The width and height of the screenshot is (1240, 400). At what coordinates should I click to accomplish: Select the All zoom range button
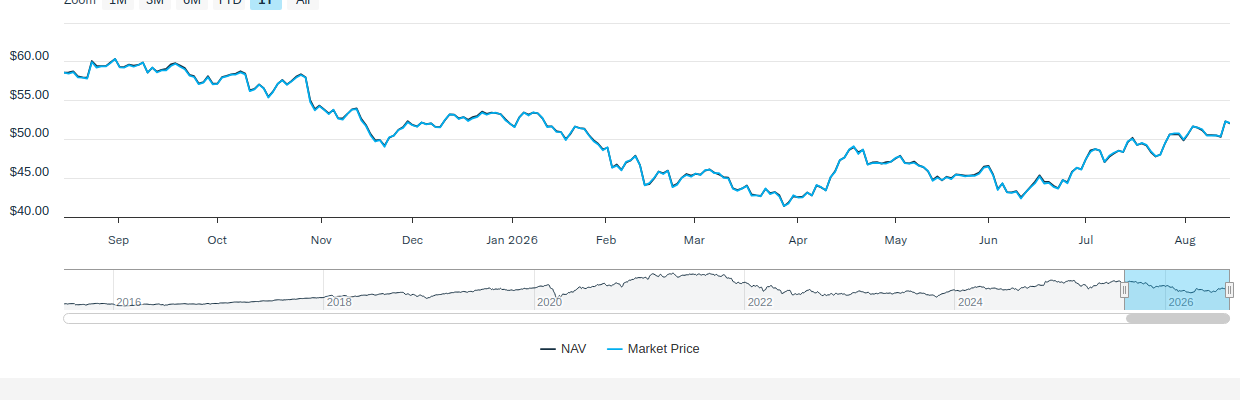(302, 3)
